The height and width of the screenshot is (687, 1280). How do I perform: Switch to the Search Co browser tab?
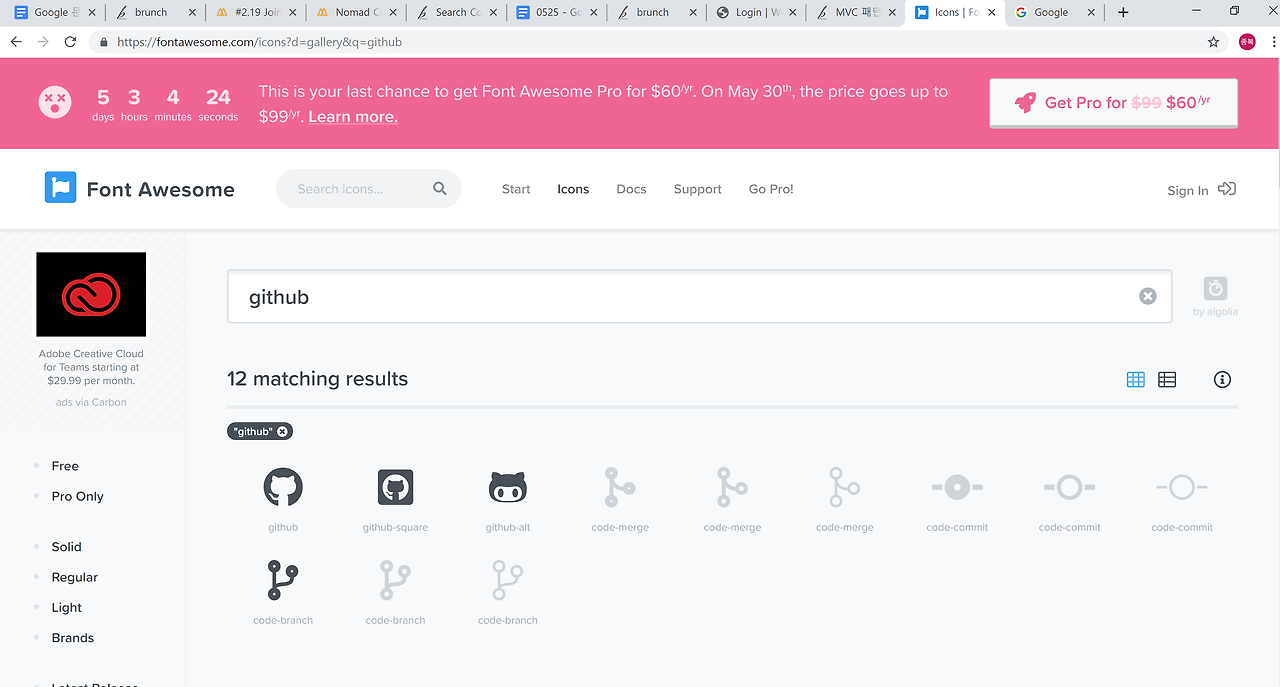[456, 12]
